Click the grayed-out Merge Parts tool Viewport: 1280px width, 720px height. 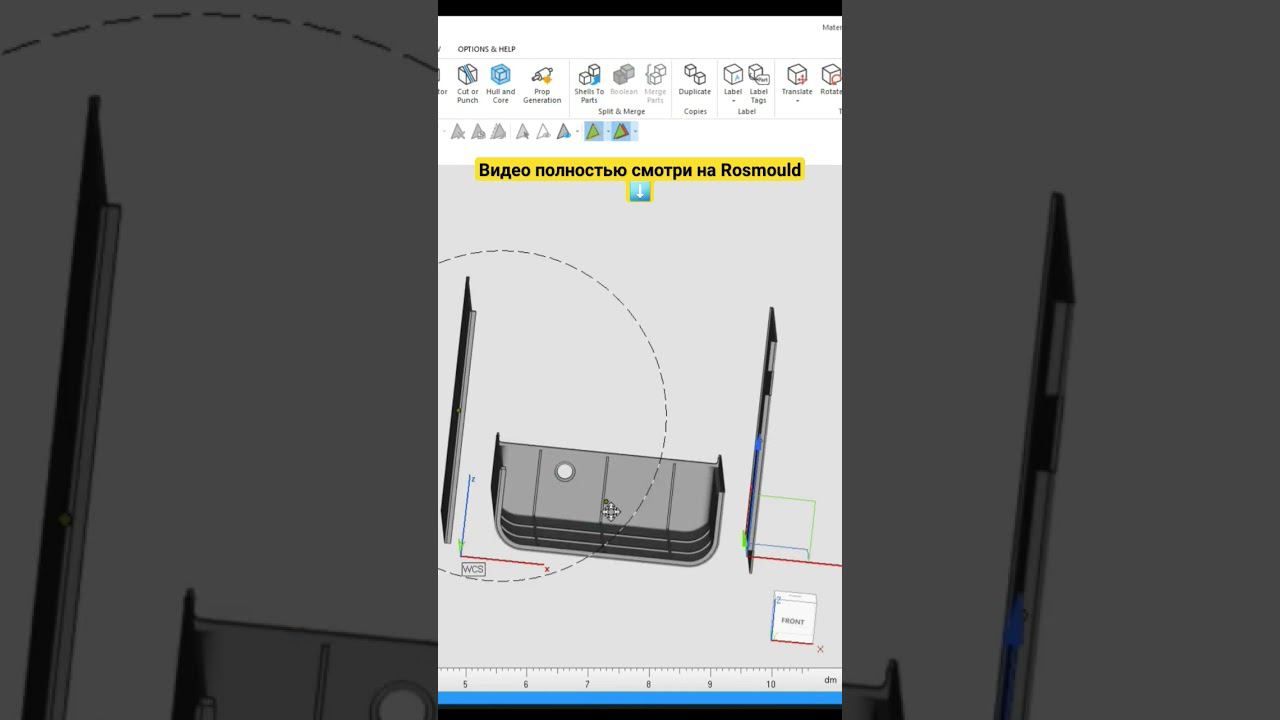click(655, 84)
